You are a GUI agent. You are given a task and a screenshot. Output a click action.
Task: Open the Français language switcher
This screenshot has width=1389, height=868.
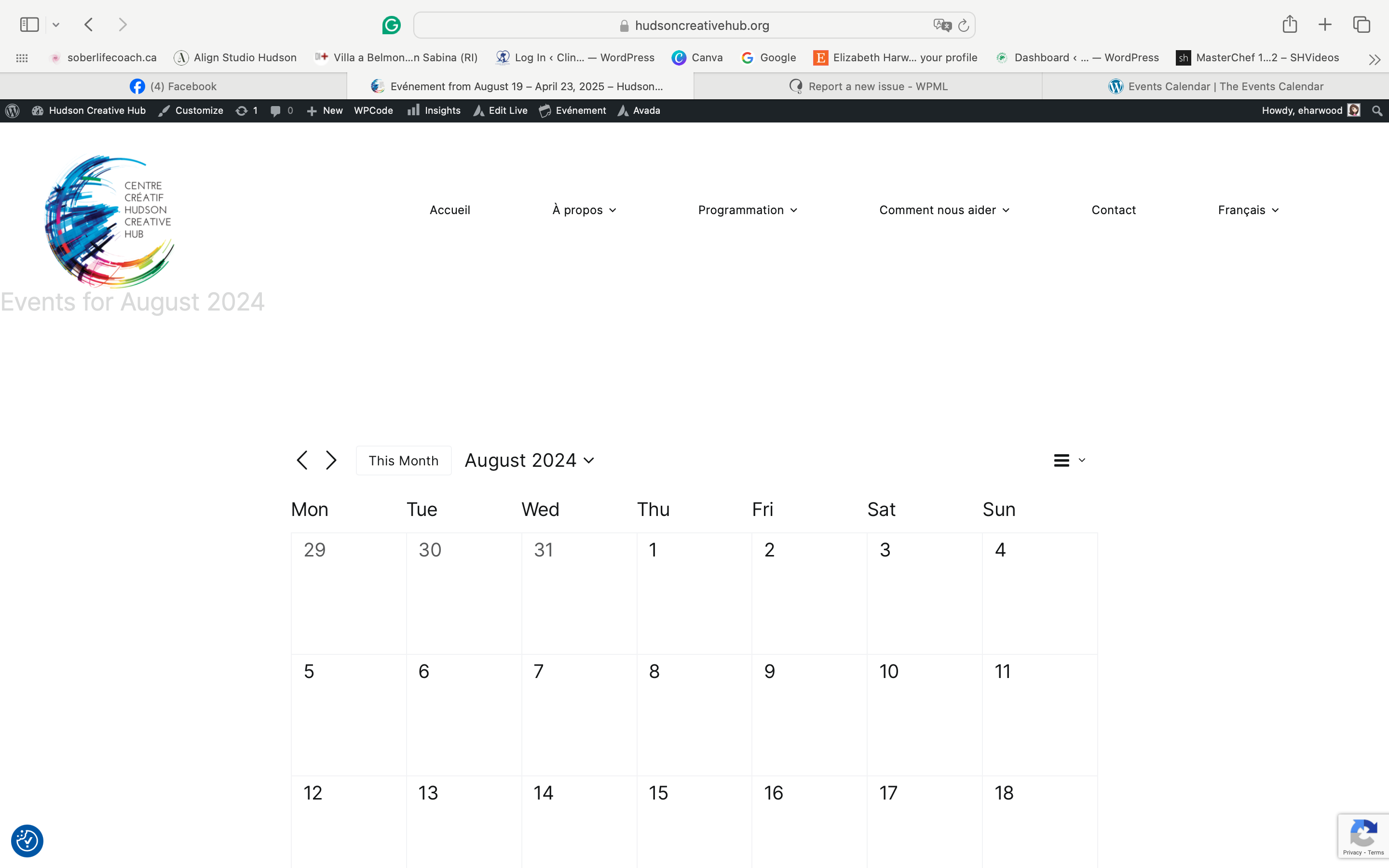(1248, 210)
